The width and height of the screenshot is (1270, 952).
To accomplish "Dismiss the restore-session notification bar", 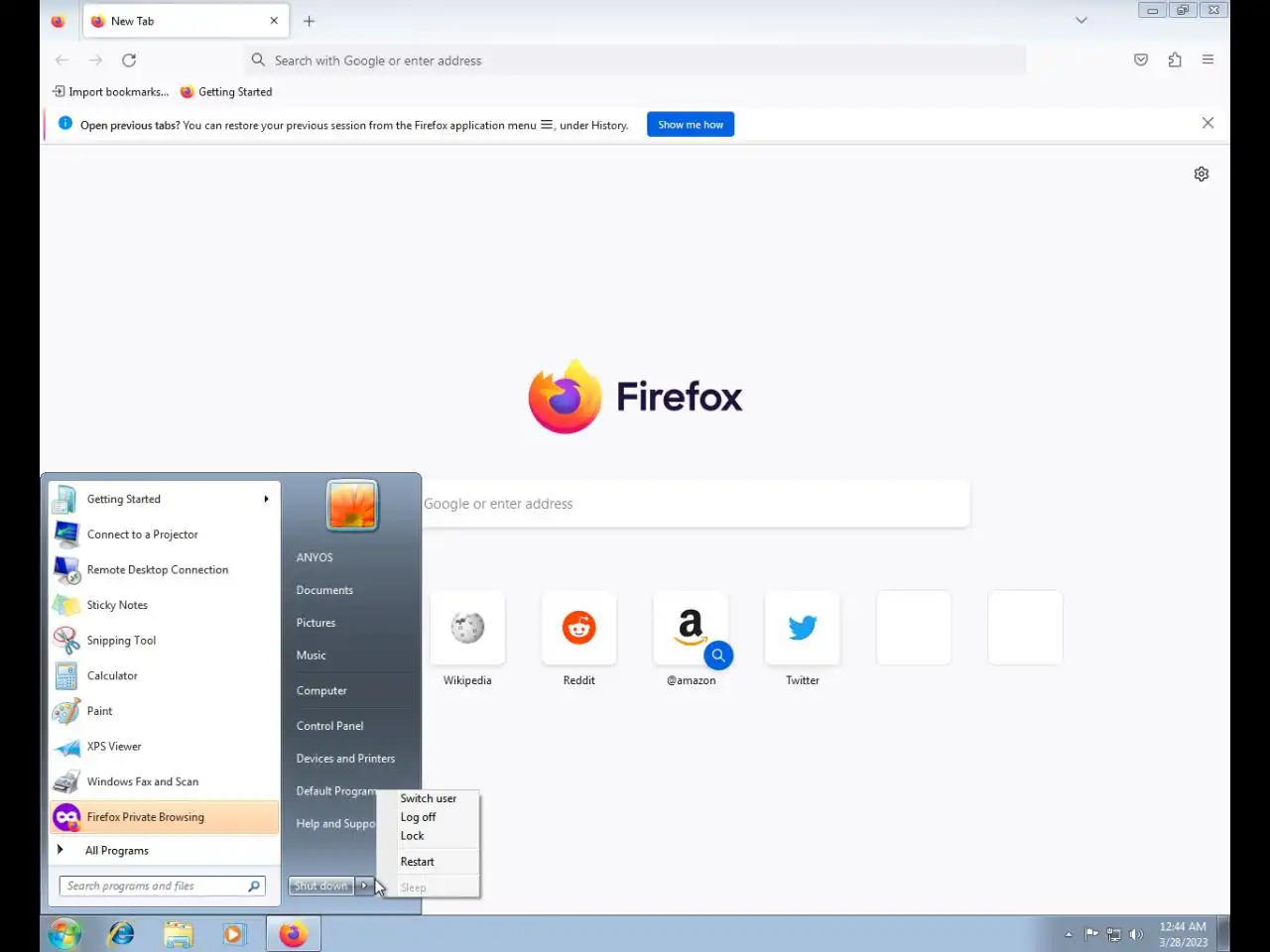I will coord(1207,123).
